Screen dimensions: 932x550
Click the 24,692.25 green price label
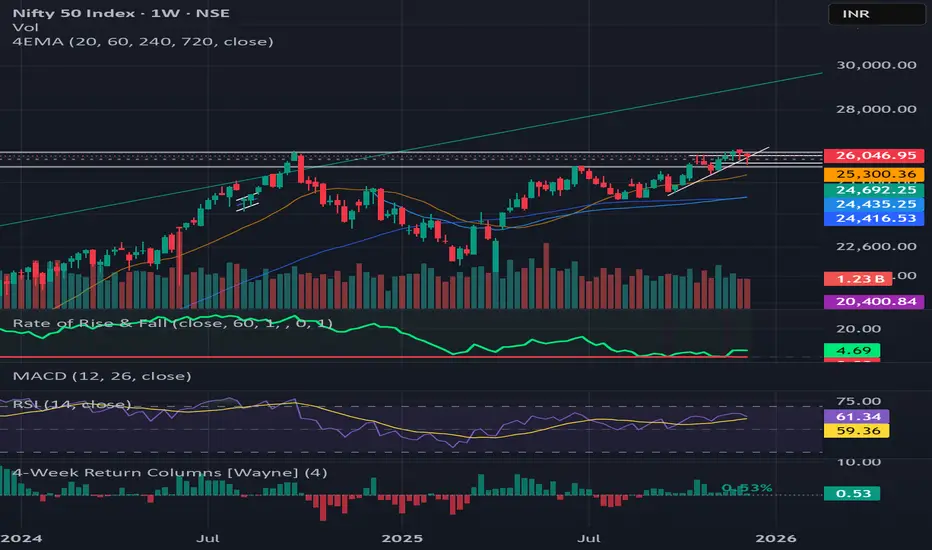[874, 190]
